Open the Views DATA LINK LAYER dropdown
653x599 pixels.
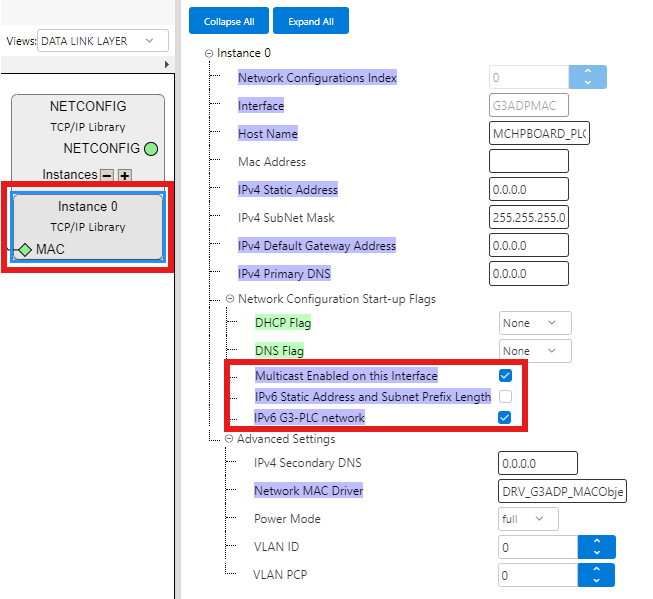pyautogui.click(x=103, y=41)
